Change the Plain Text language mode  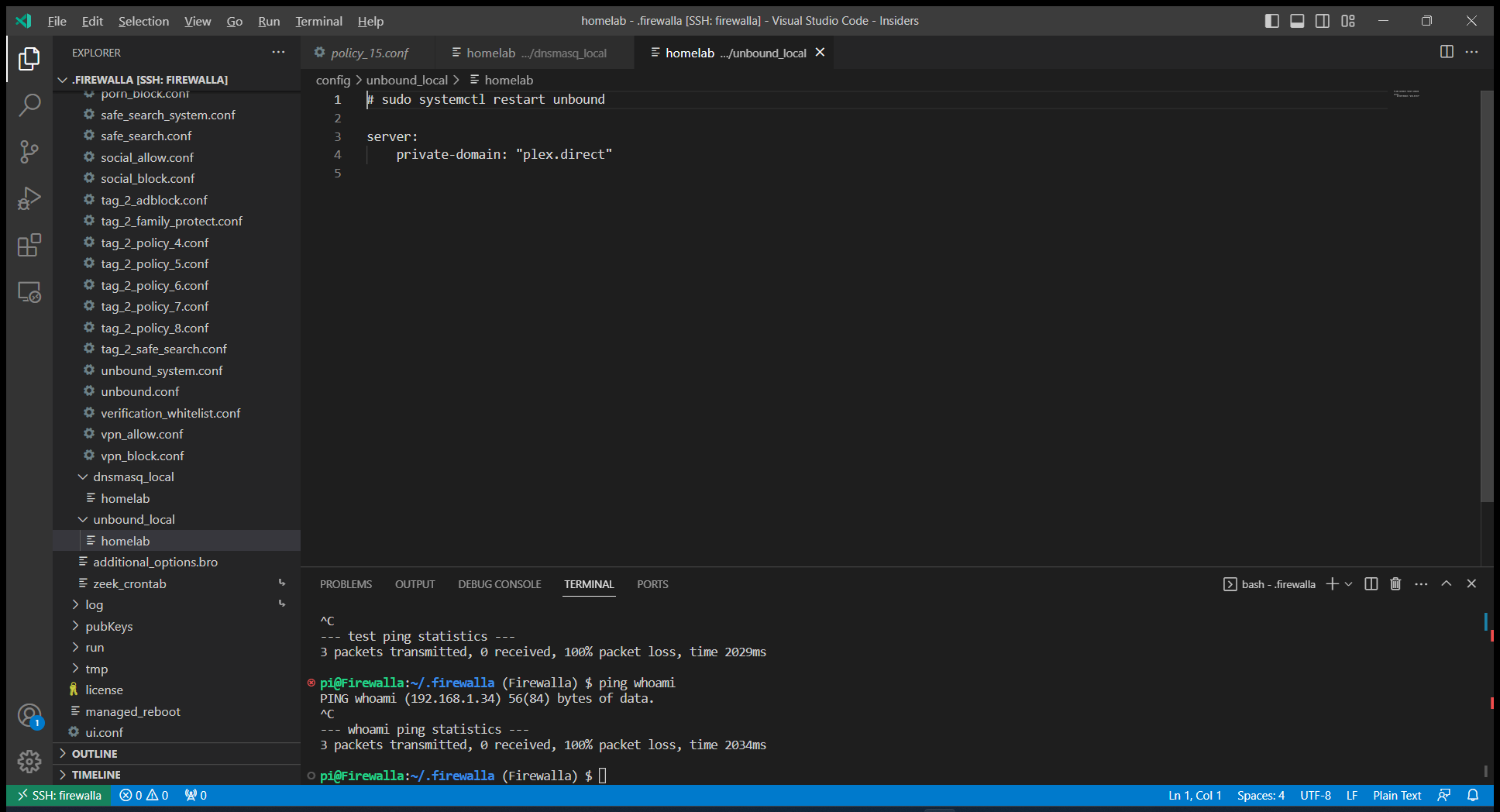tap(1396, 796)
